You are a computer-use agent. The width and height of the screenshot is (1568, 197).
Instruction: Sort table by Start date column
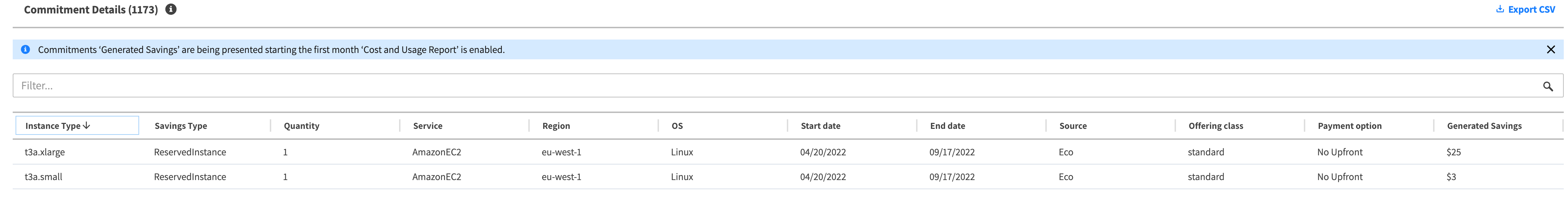(x=820, y=126)
